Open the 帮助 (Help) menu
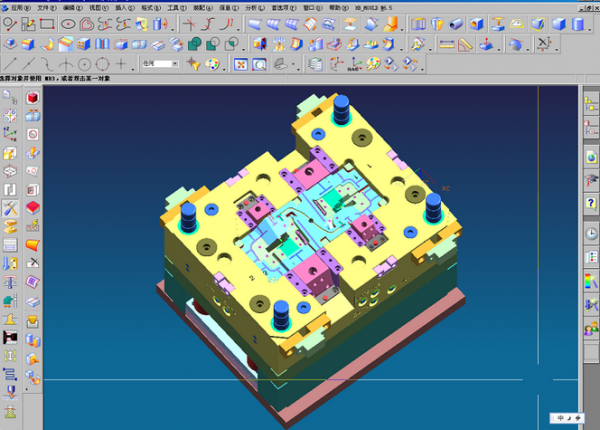The height and width of the screenshot is (430, 600). (x=339, y=8)
